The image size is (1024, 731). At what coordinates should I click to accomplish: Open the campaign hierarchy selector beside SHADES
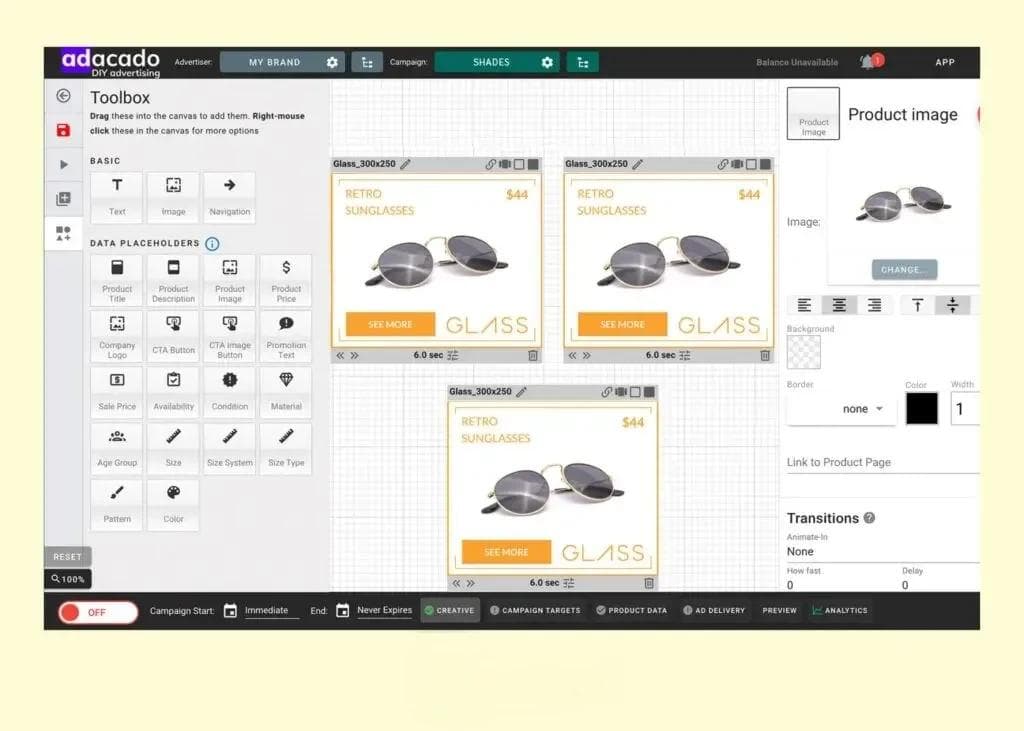coord(583,61)
